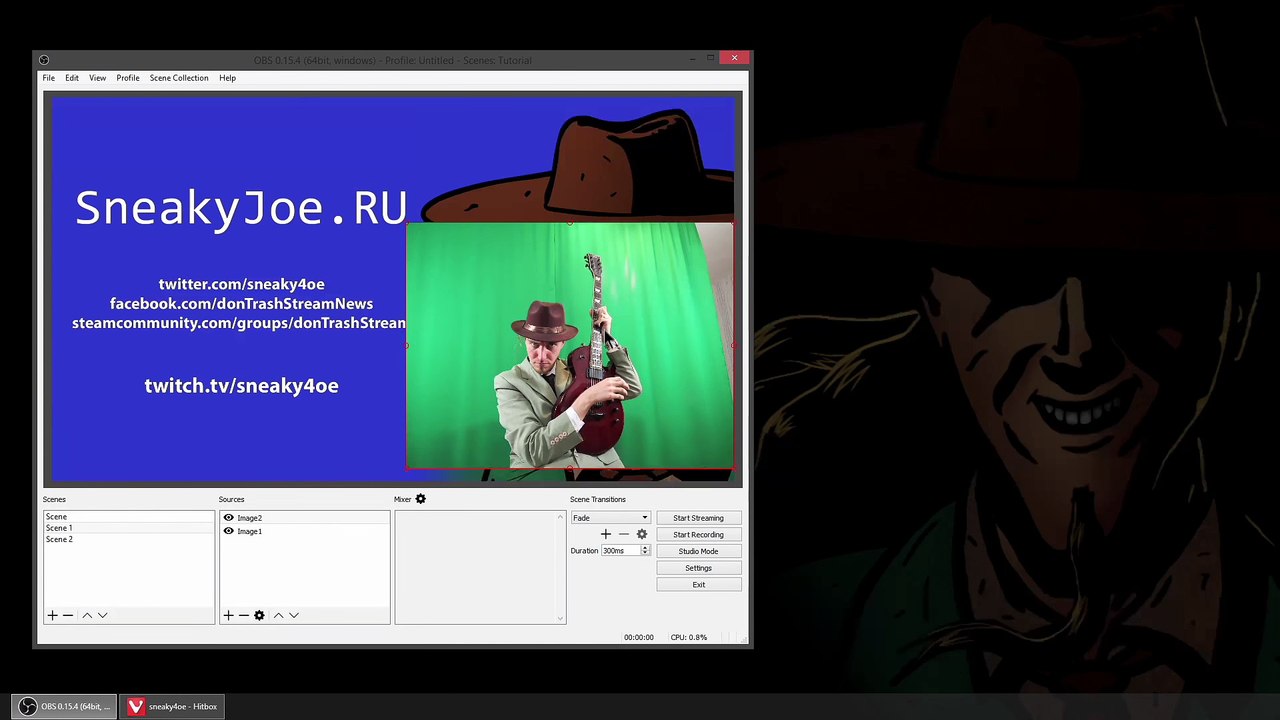Open transition properties gear icon
Viewport: 1280px width, 720px height.
(642, 534)
